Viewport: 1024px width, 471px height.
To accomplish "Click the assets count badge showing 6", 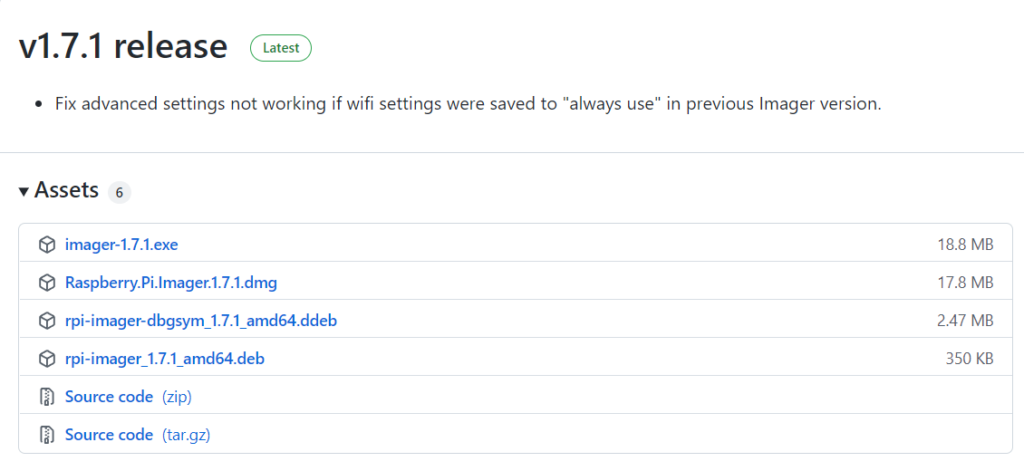I will click(x=120, y=193).
